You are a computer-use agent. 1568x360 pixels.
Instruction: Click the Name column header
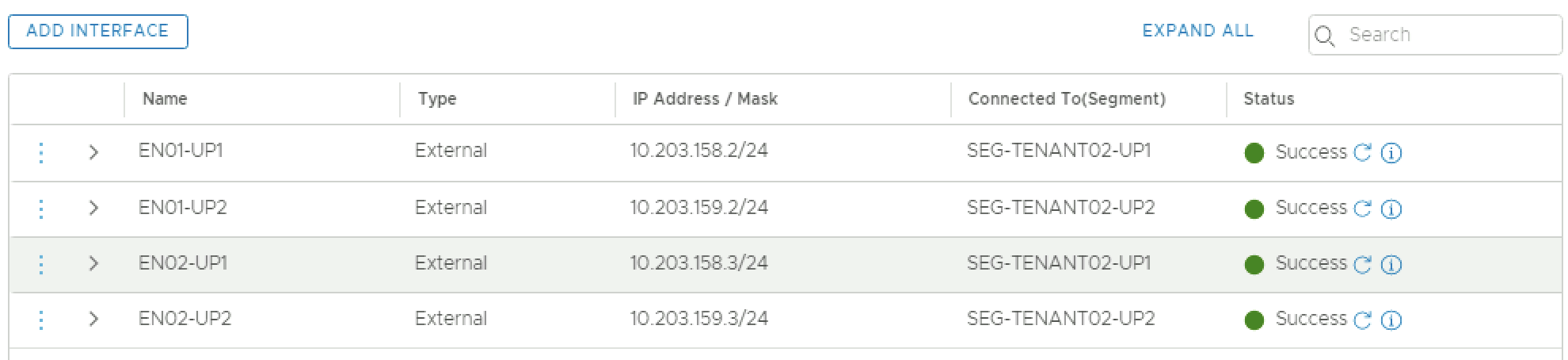click(x=165, y=99)
